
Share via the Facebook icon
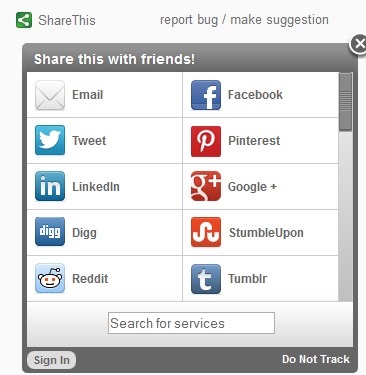(x=206, y=95)
